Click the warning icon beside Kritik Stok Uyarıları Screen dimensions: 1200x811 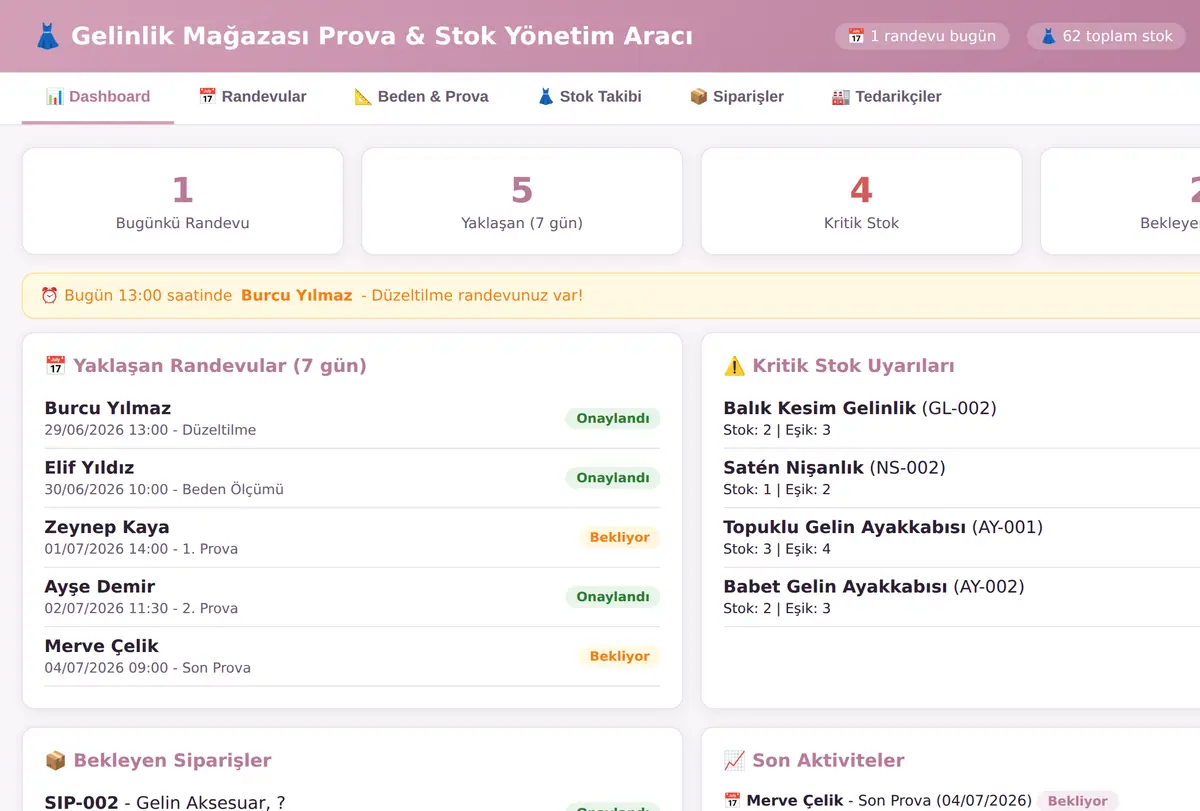734,366
